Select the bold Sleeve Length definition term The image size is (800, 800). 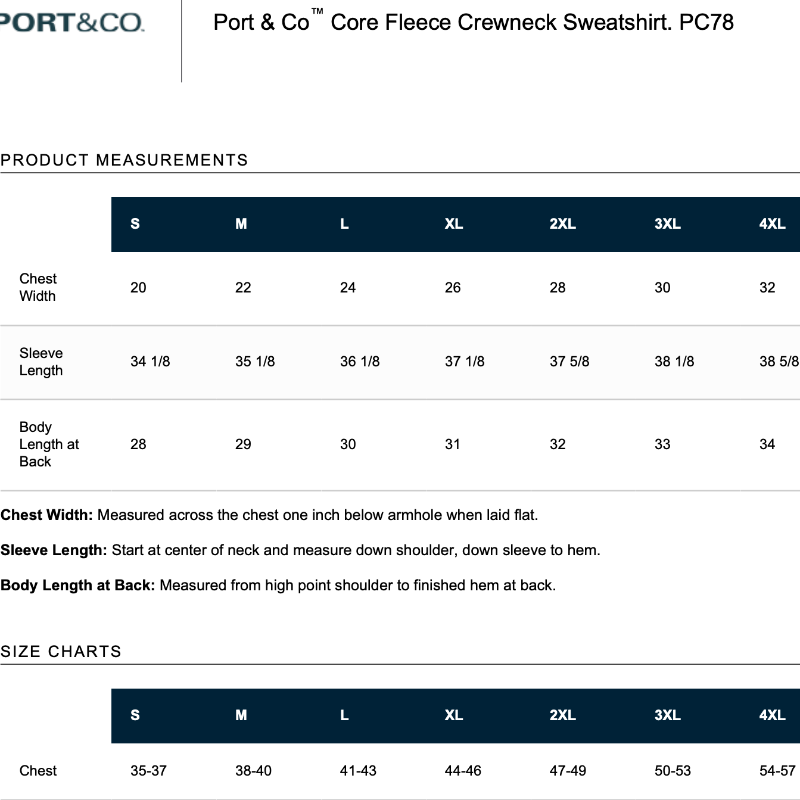[53, 550]
